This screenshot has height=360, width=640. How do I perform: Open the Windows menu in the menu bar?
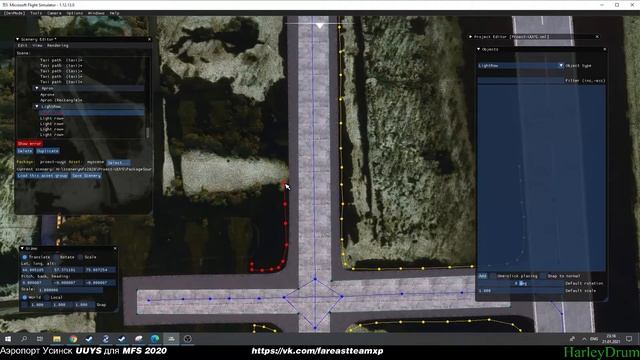96,13
